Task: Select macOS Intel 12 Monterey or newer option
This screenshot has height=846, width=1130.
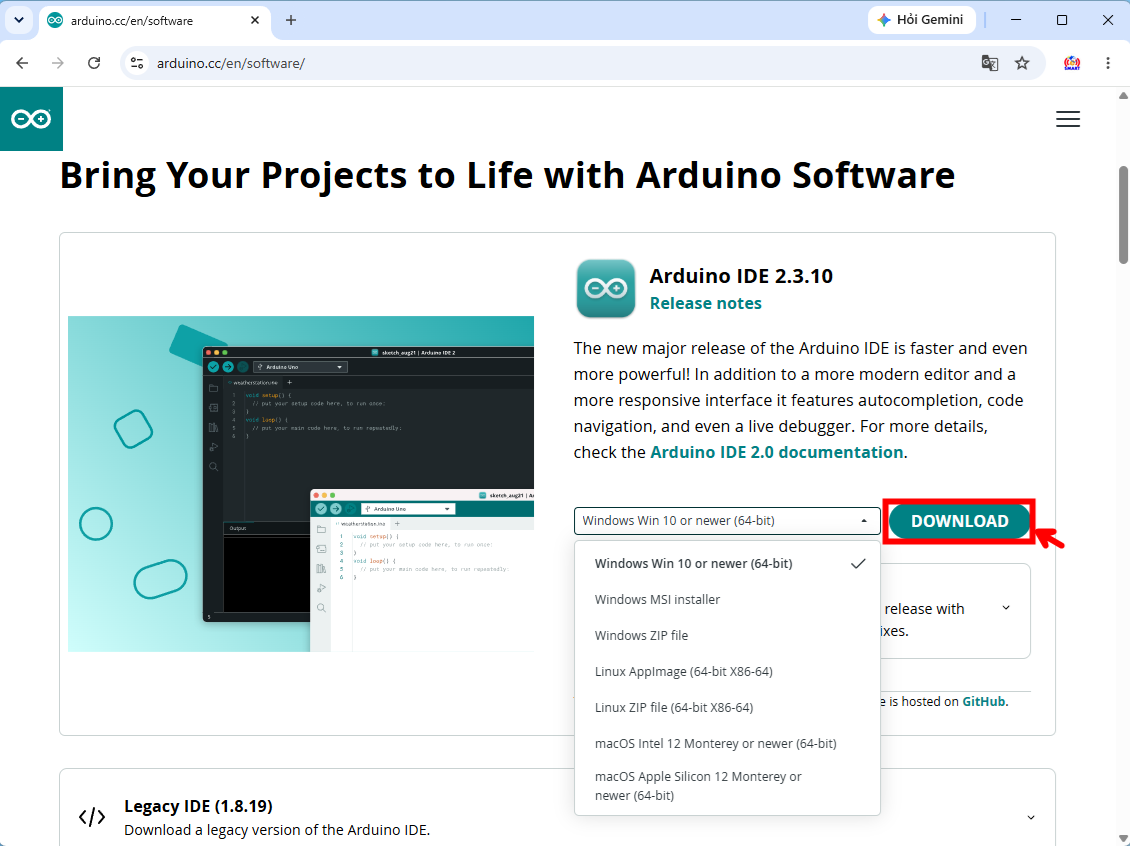Action: [726, 744]
